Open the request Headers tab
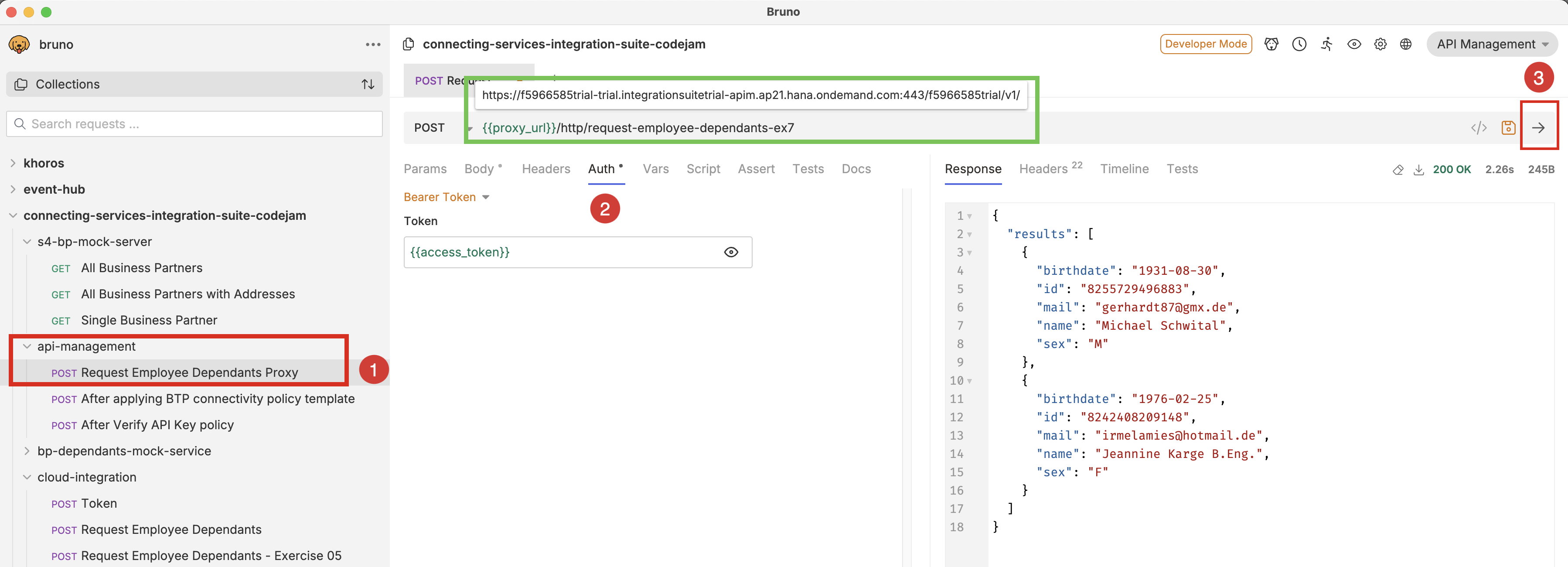This screenshot has width=1568, height=567. 546,169
